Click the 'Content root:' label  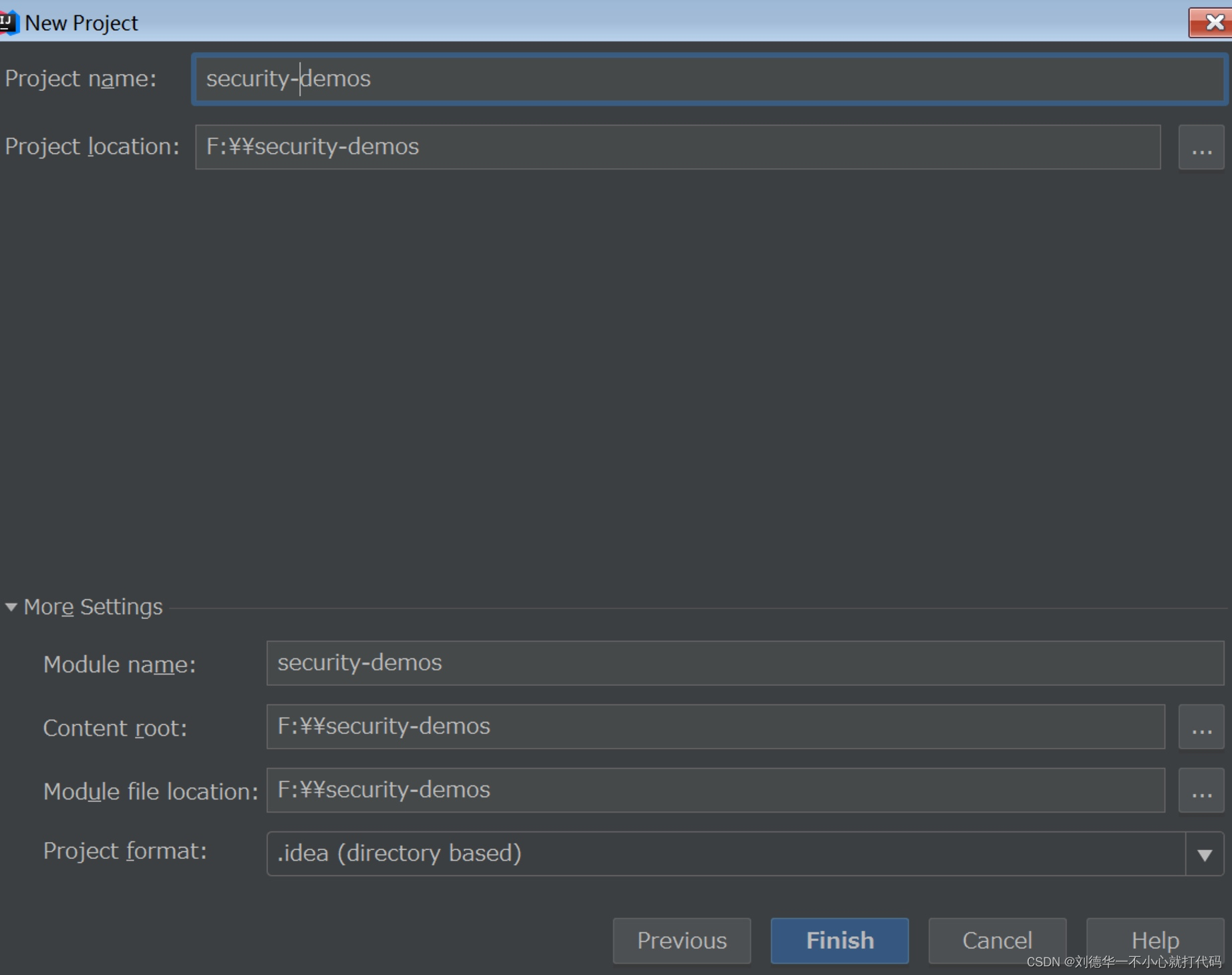(115, 728)
